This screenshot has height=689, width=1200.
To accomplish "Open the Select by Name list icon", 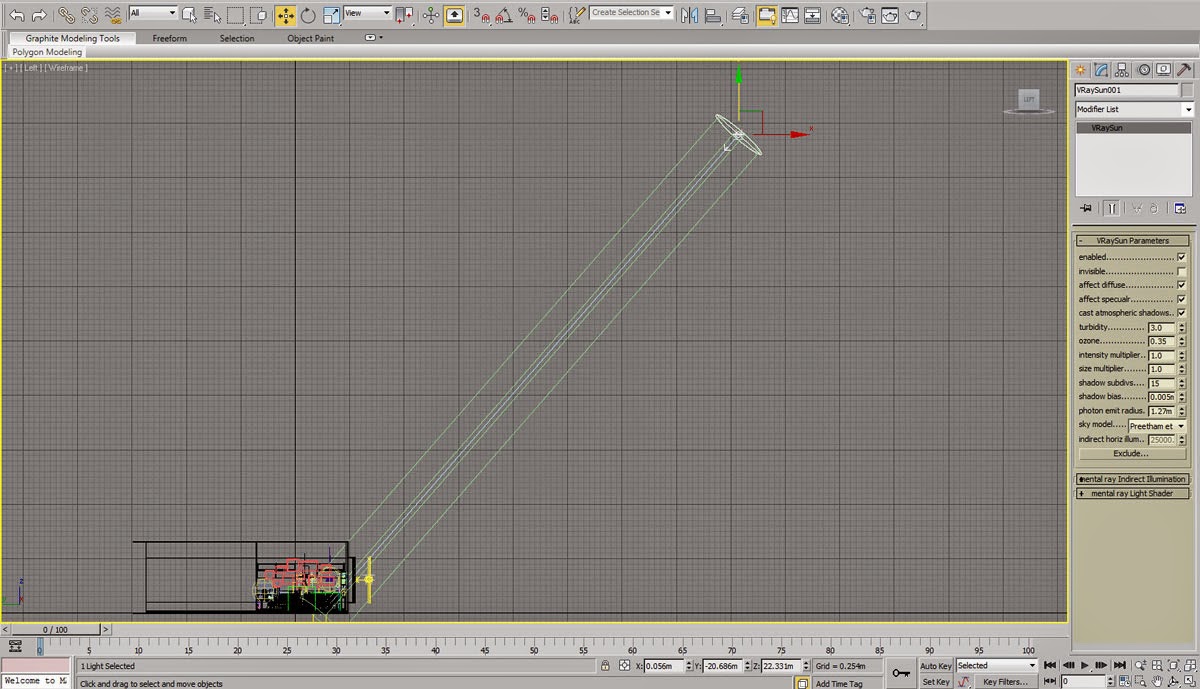I will (212, 14).
